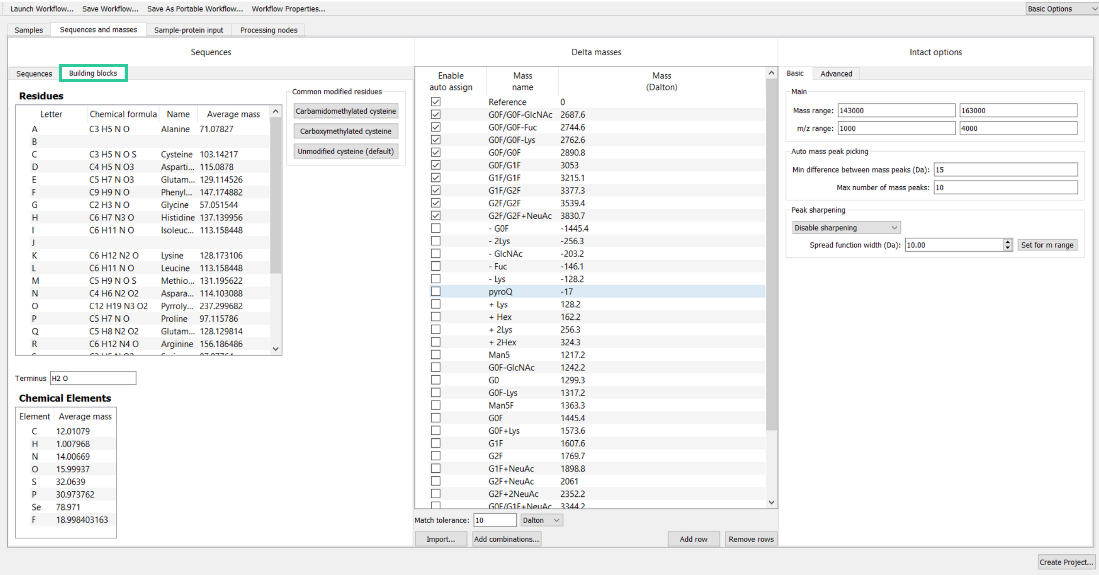Click Add row button

694,539
